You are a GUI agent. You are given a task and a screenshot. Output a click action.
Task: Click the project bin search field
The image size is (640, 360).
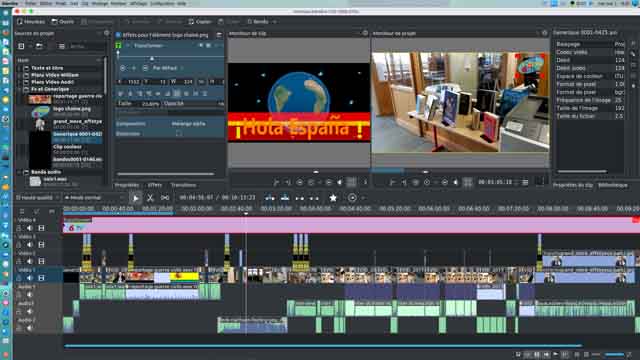pyautogui.click(x=87, y=47)
